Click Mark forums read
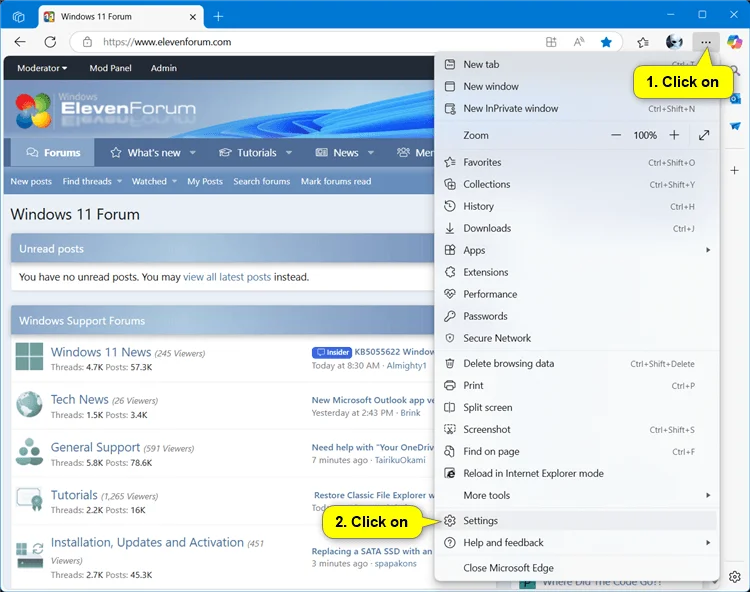Viewport: 750px width, 592px height. pos(336,181)
